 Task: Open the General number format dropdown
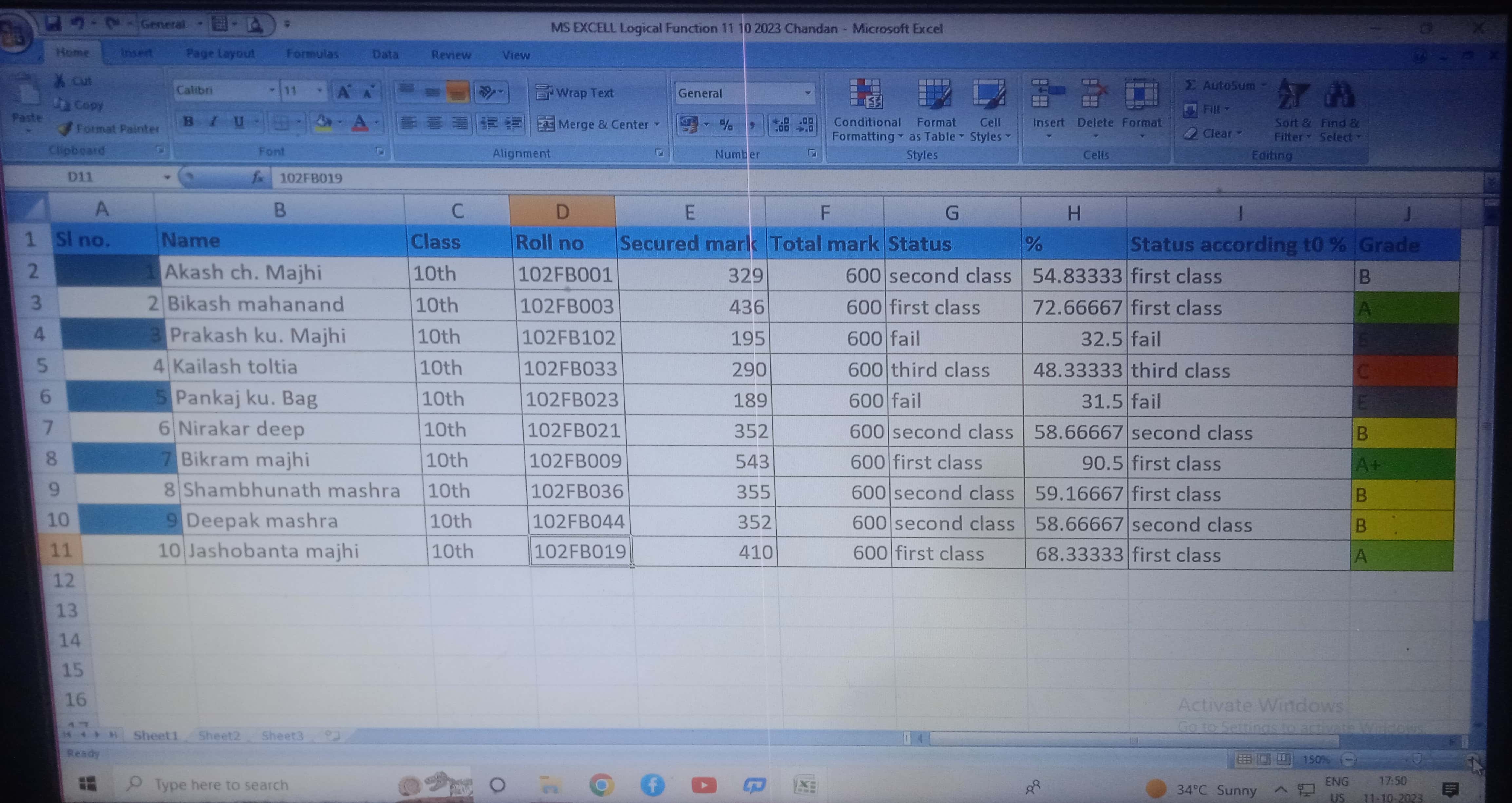tap(808, 93)
